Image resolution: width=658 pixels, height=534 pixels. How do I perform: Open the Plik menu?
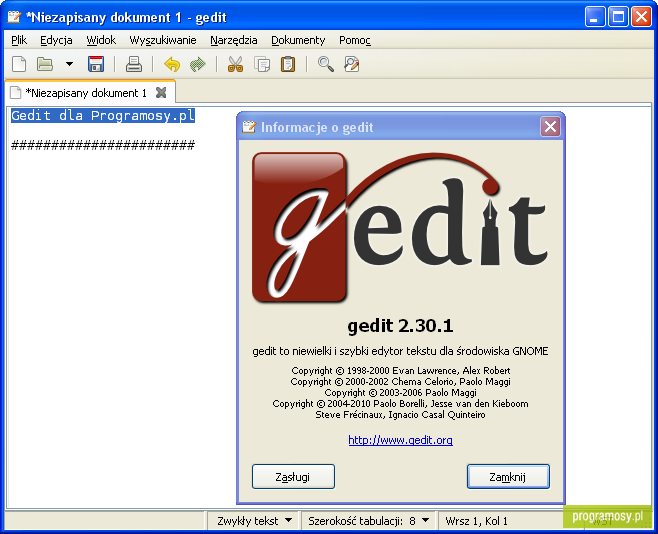tap(19, 40)
